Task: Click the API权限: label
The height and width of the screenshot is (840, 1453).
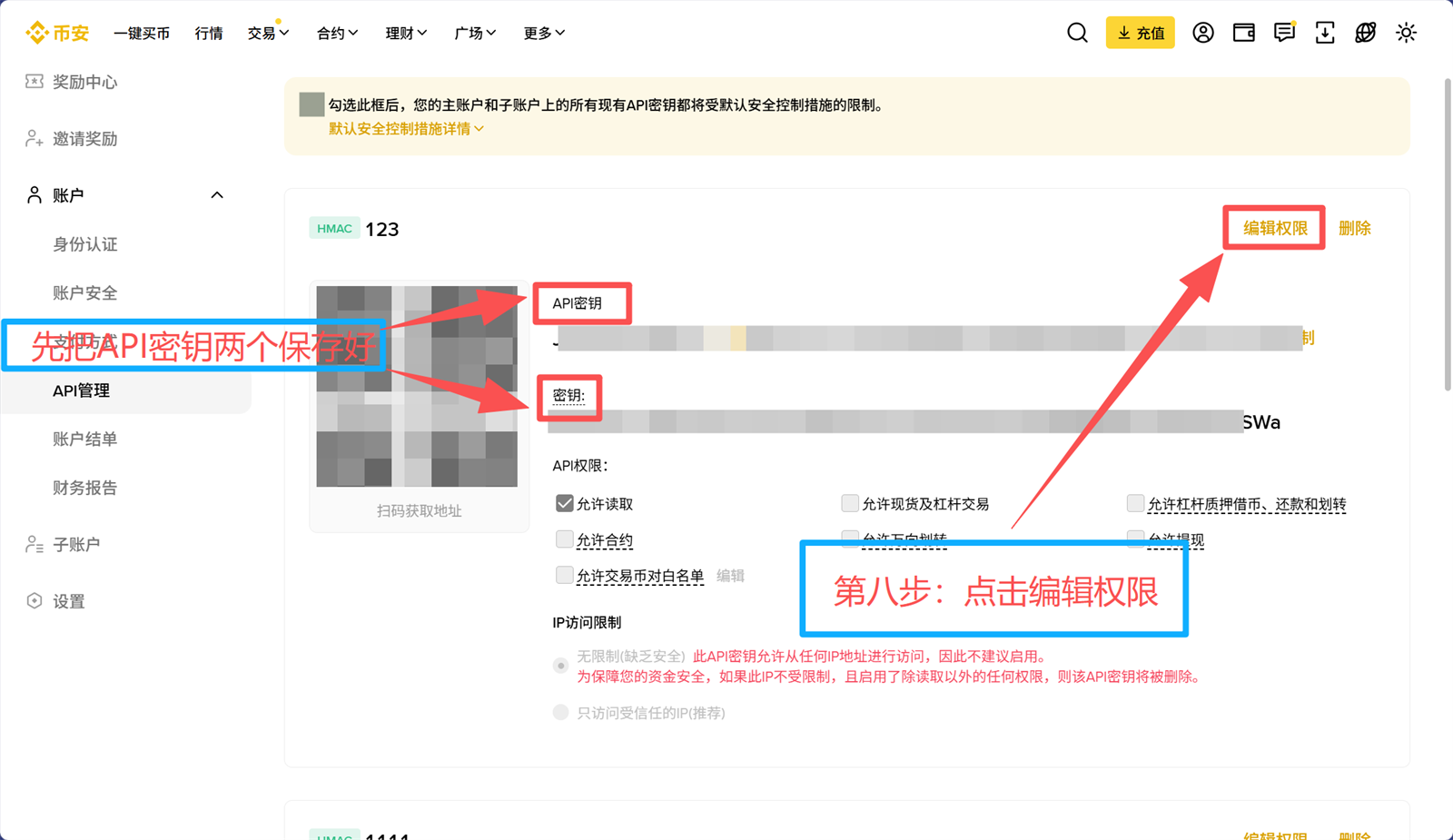Action: click(x=579, y=466)
